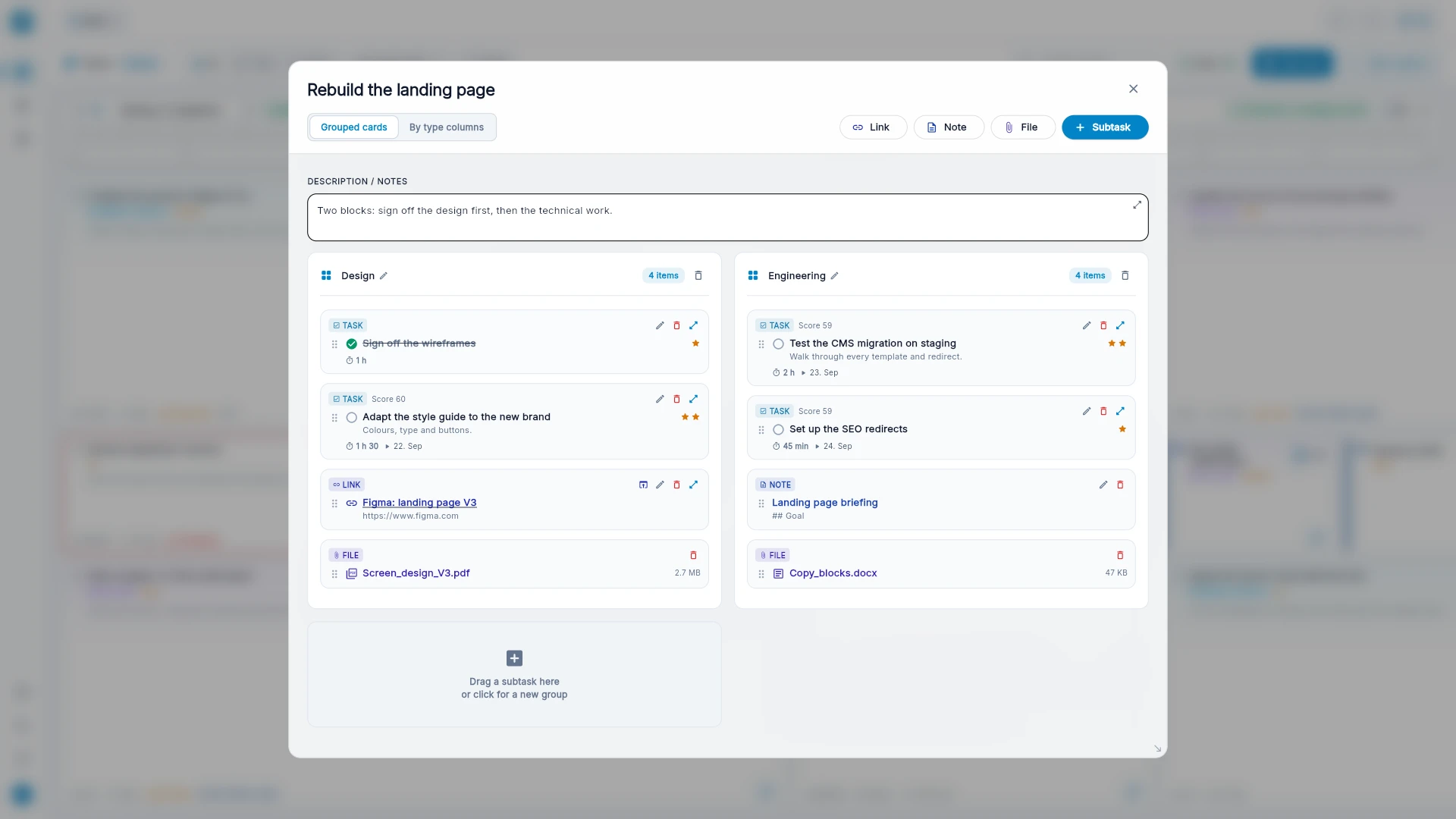This screenshot has height=819, width=1456.
Task: Click into the description notes text field
Action: click(x=727, y=218)
